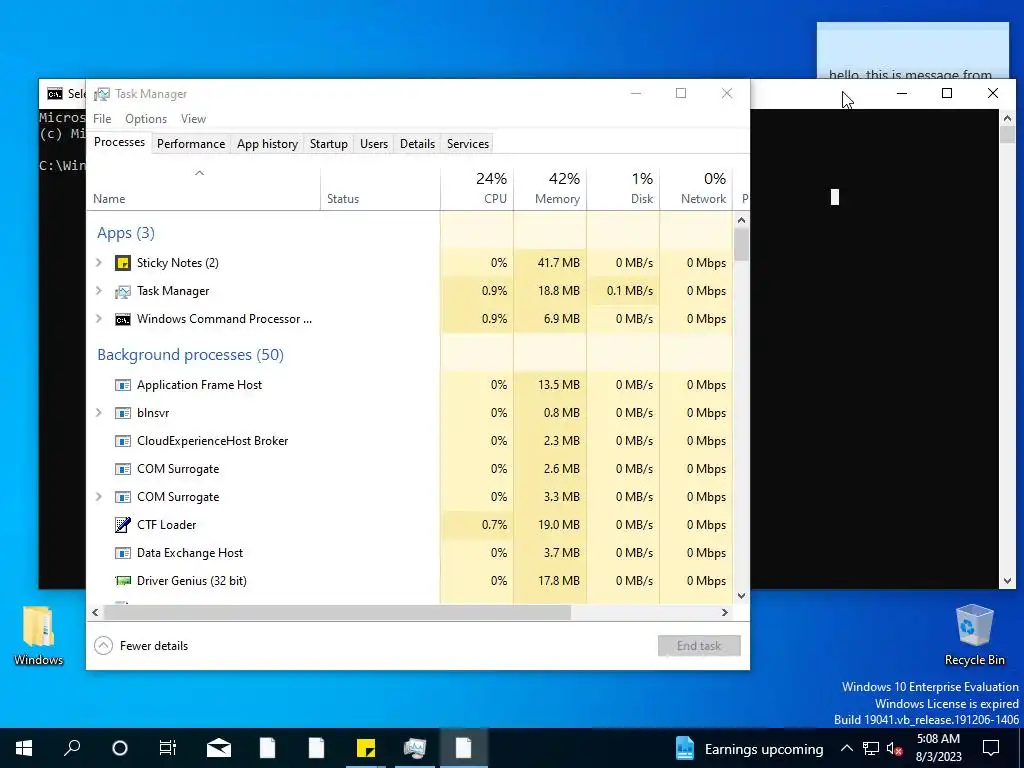This screenshot has height=768, width=1024.
Task: Sort by the Name column header
Action: click(x=203, y=189)
